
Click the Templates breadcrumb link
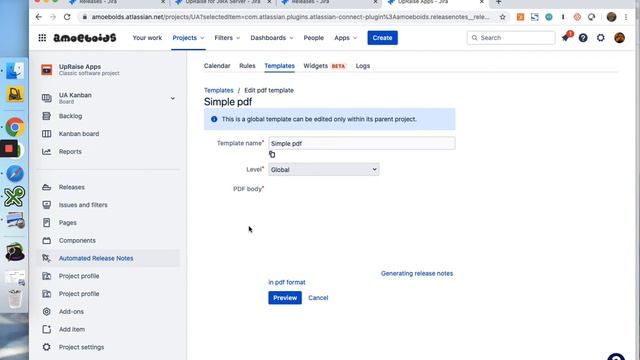click(x=218, y=90)
